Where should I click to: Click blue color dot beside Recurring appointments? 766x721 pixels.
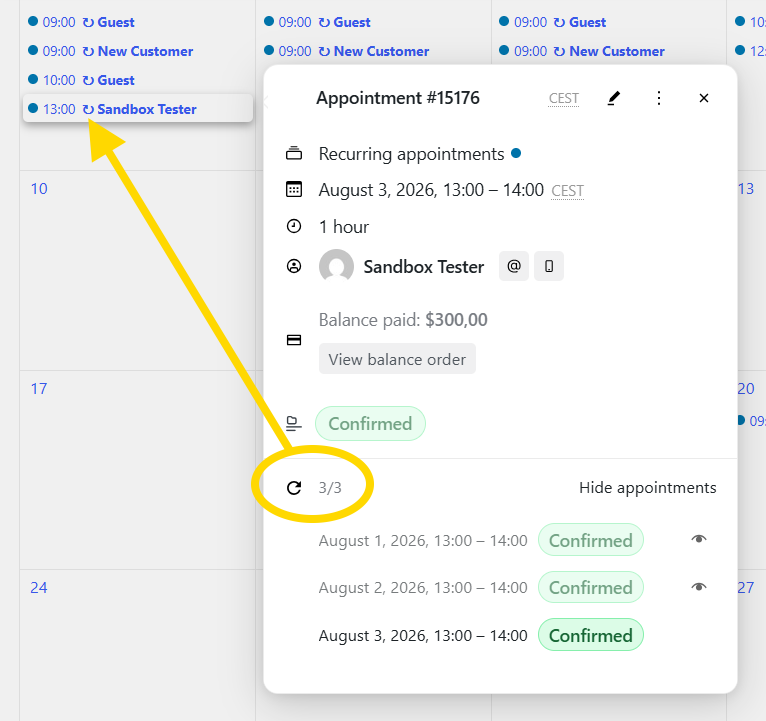point(516,153)
